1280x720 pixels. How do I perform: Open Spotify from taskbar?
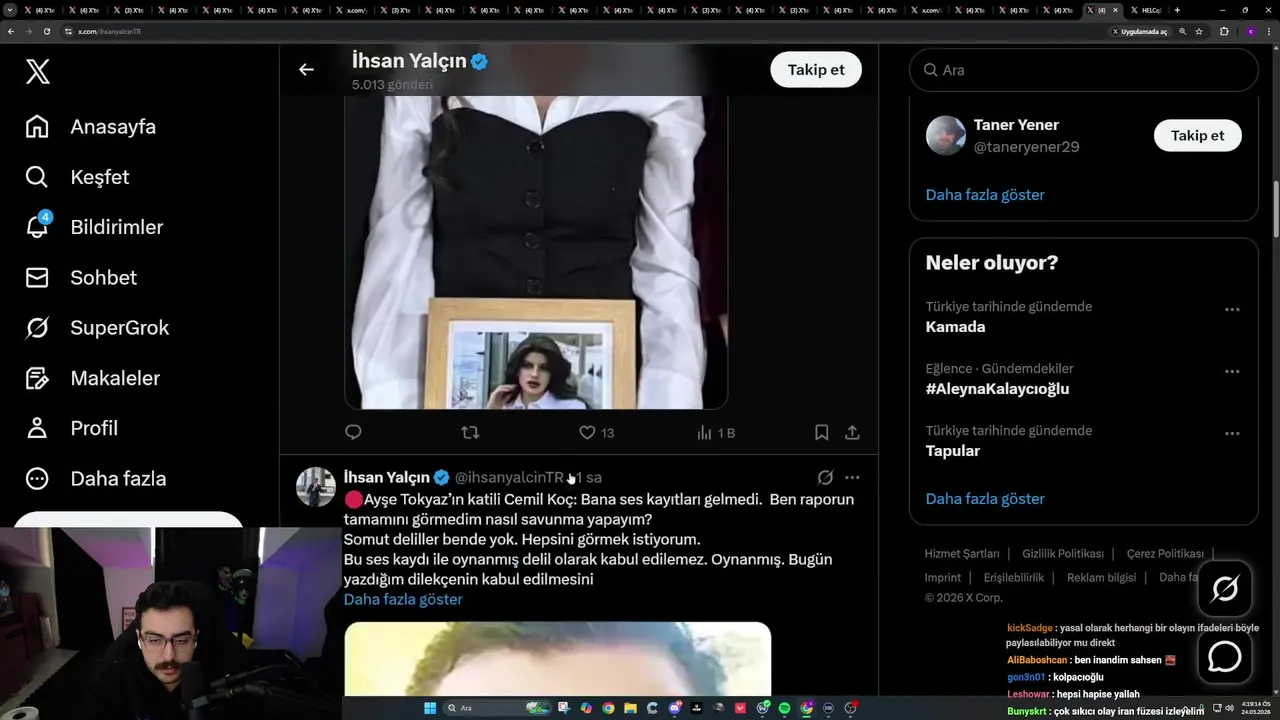click(x=784, y=708)
